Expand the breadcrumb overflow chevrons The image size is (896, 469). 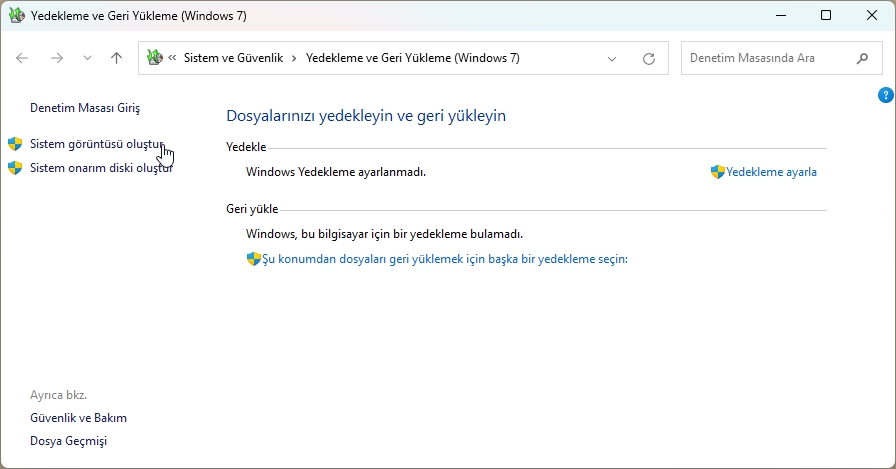[x=172, y=58]
